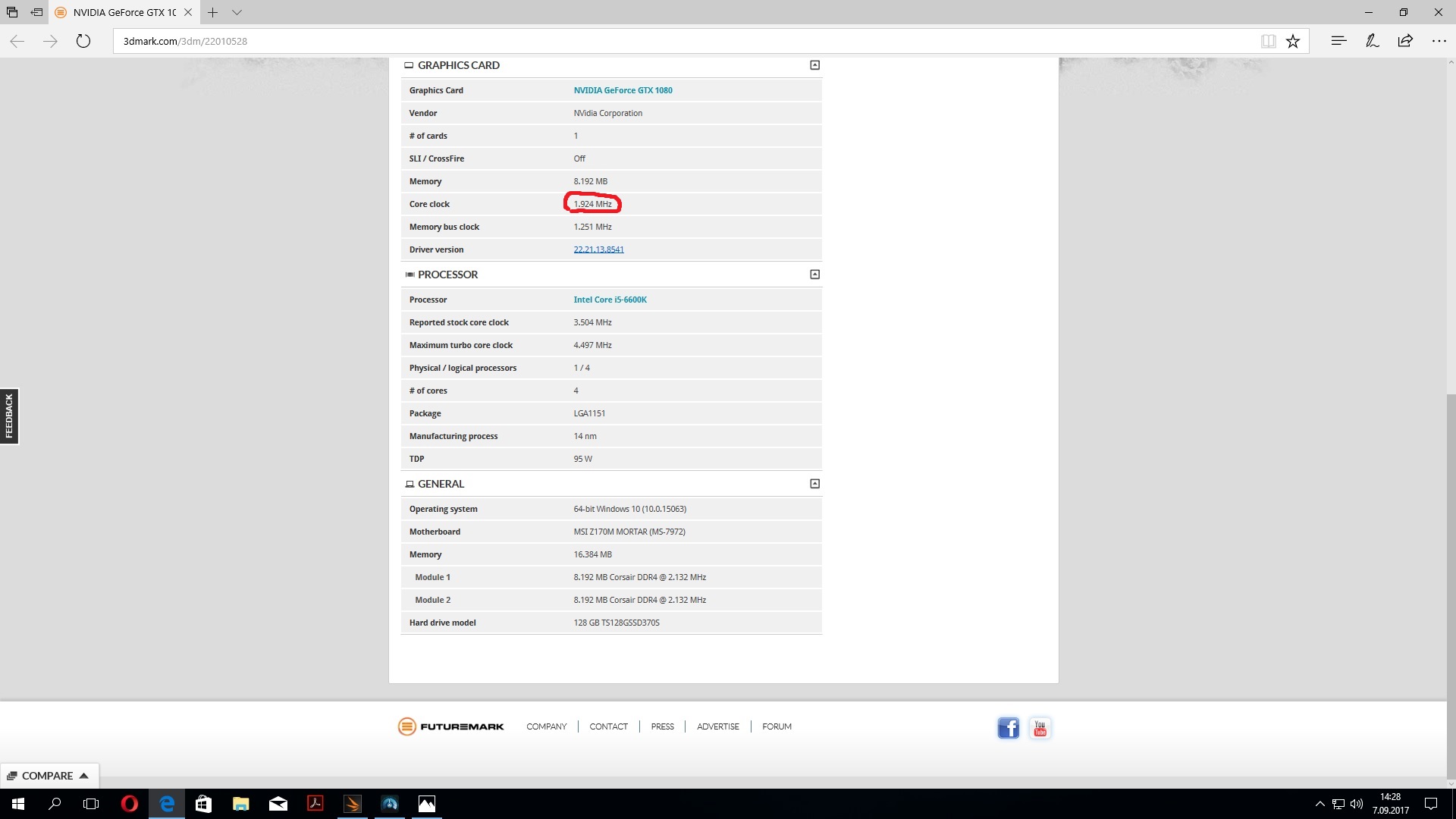
Task: Set these tabs aside icon
Action: coord(36,12)
